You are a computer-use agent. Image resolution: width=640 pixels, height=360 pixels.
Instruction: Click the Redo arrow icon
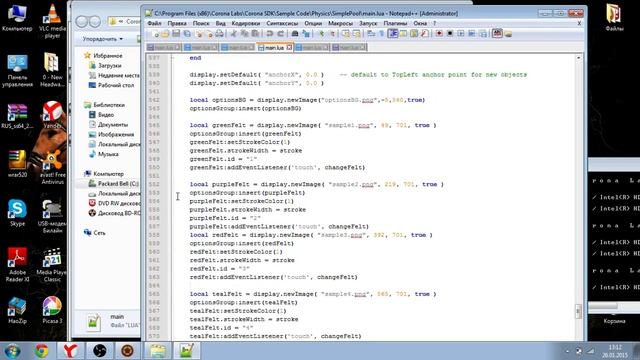click(281, 34)
